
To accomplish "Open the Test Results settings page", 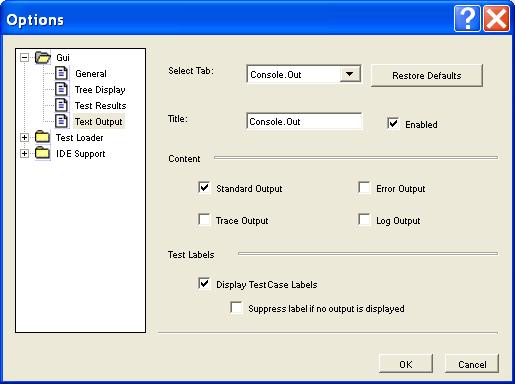I will coord(100,106).
